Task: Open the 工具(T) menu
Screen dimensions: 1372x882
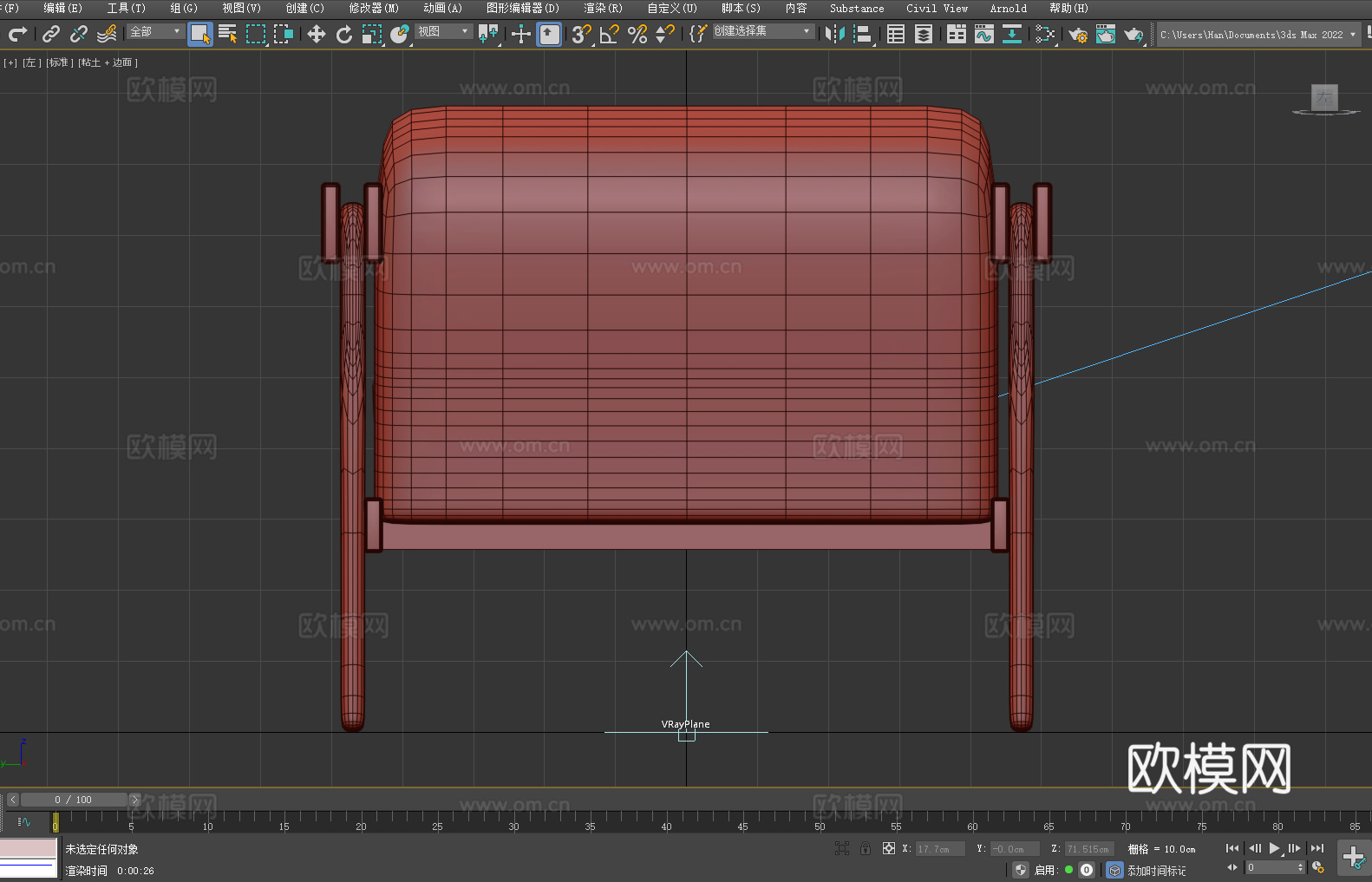Action: [x=127, y=8]
